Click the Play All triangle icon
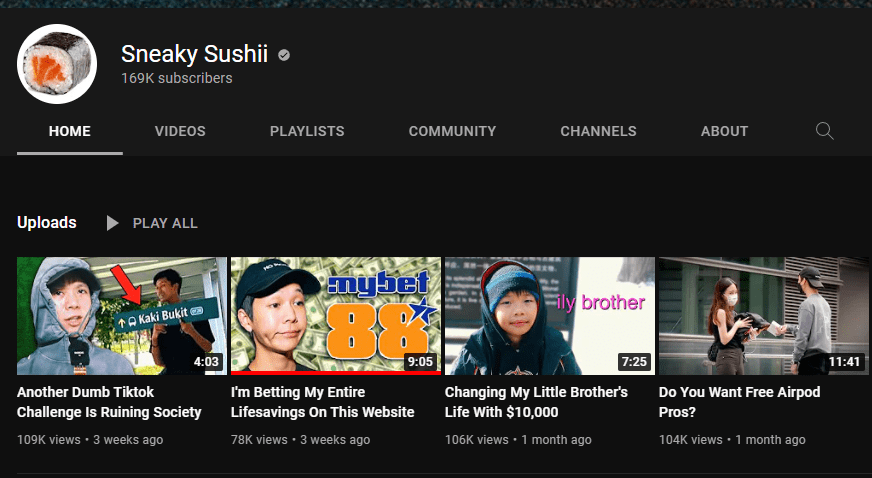 coord(112,223)
